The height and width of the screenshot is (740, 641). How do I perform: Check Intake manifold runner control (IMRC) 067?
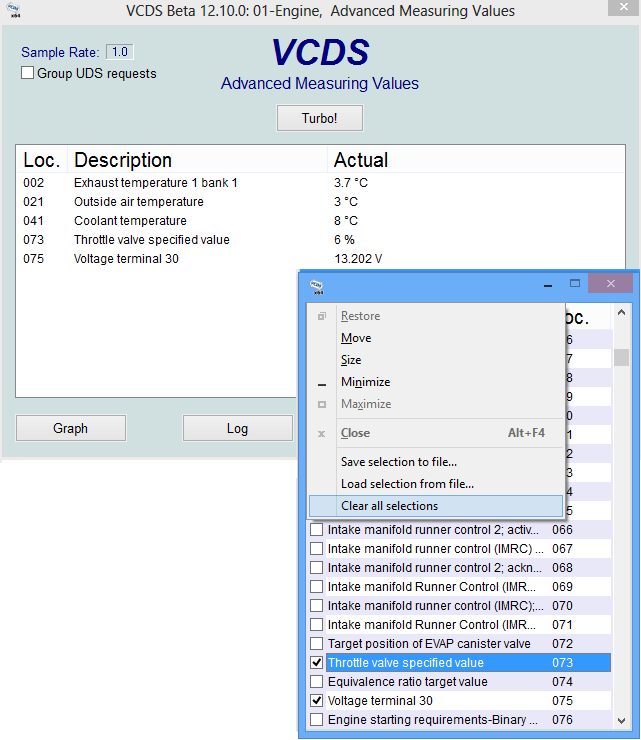coord(317,548)
